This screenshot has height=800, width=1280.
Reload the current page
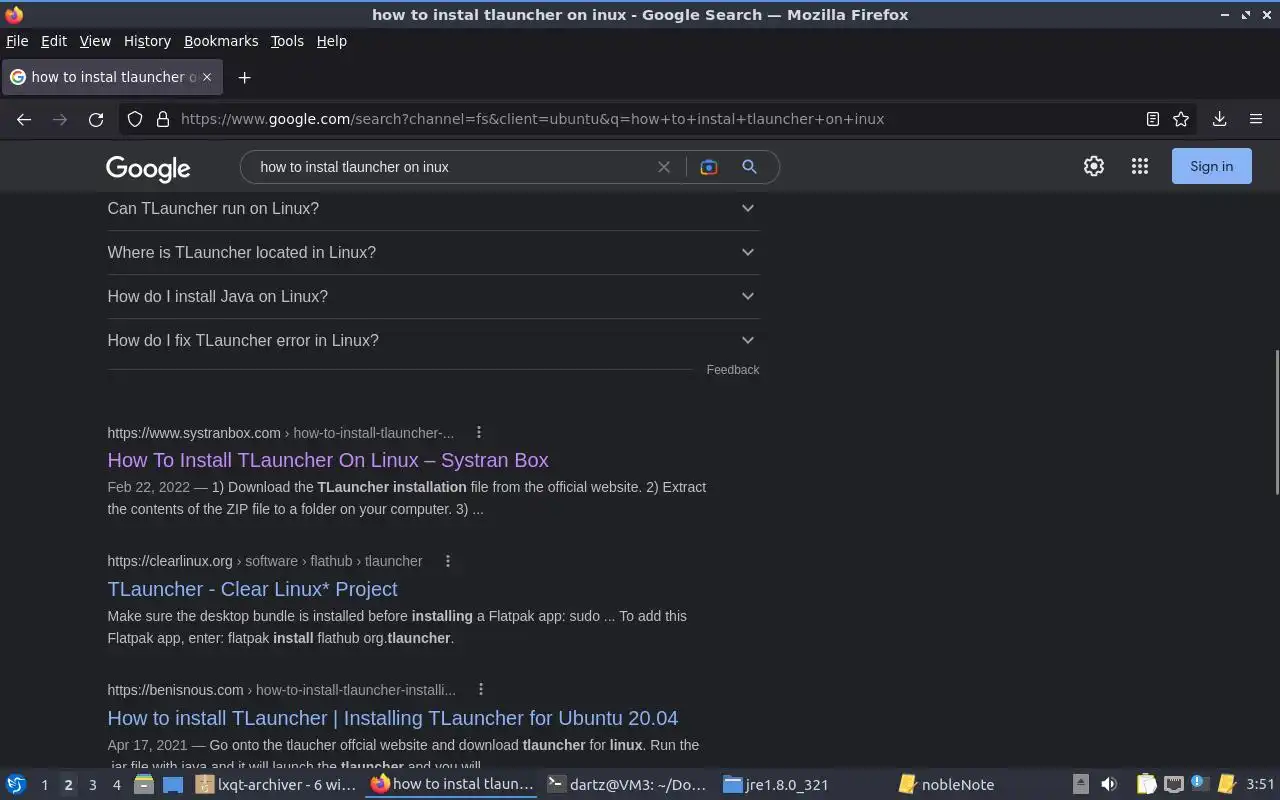96,119
